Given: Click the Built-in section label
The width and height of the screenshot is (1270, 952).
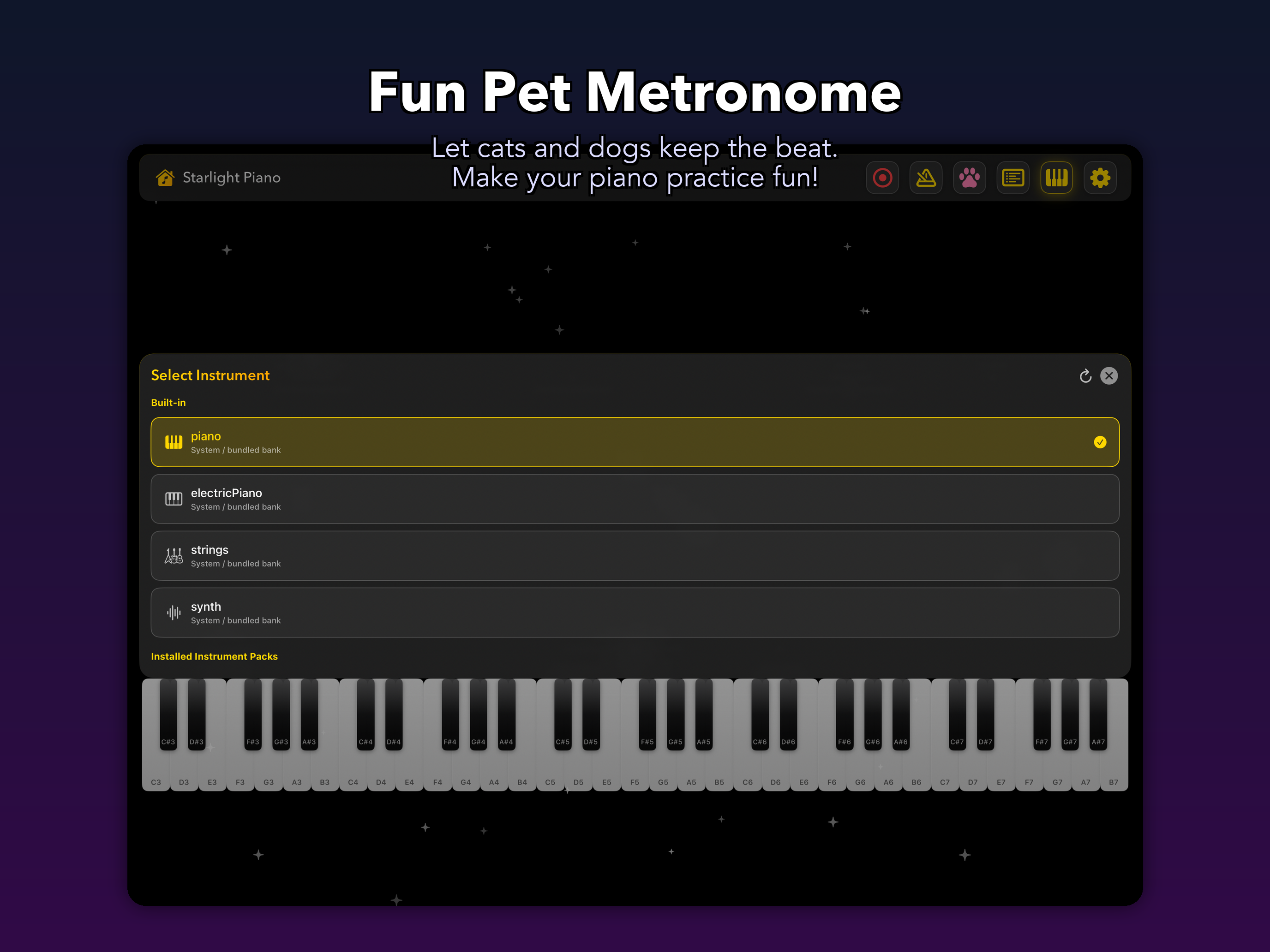Looking at the screenshot, I should click(168, 403).
